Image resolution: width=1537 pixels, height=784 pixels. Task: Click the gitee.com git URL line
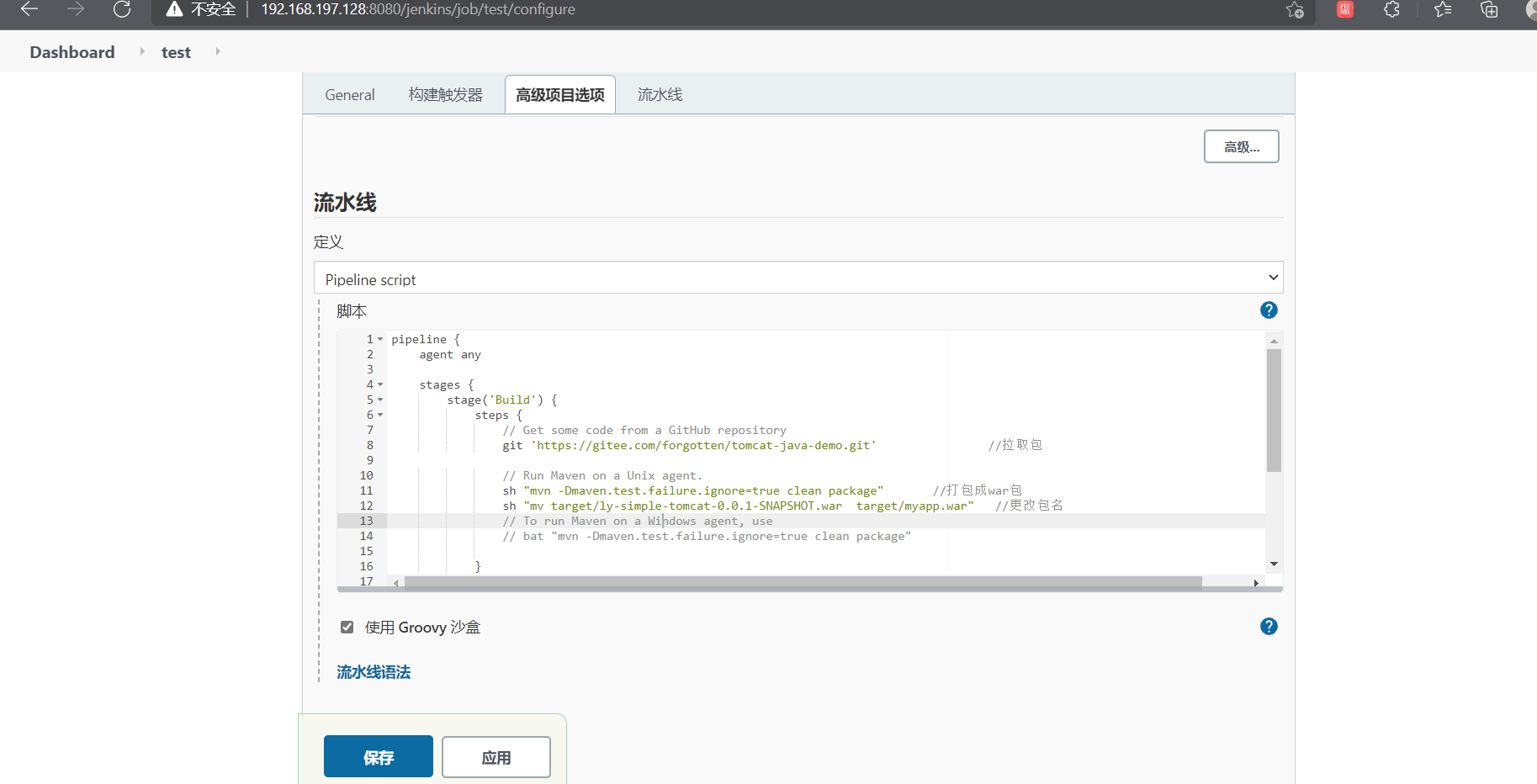point(689,446)
